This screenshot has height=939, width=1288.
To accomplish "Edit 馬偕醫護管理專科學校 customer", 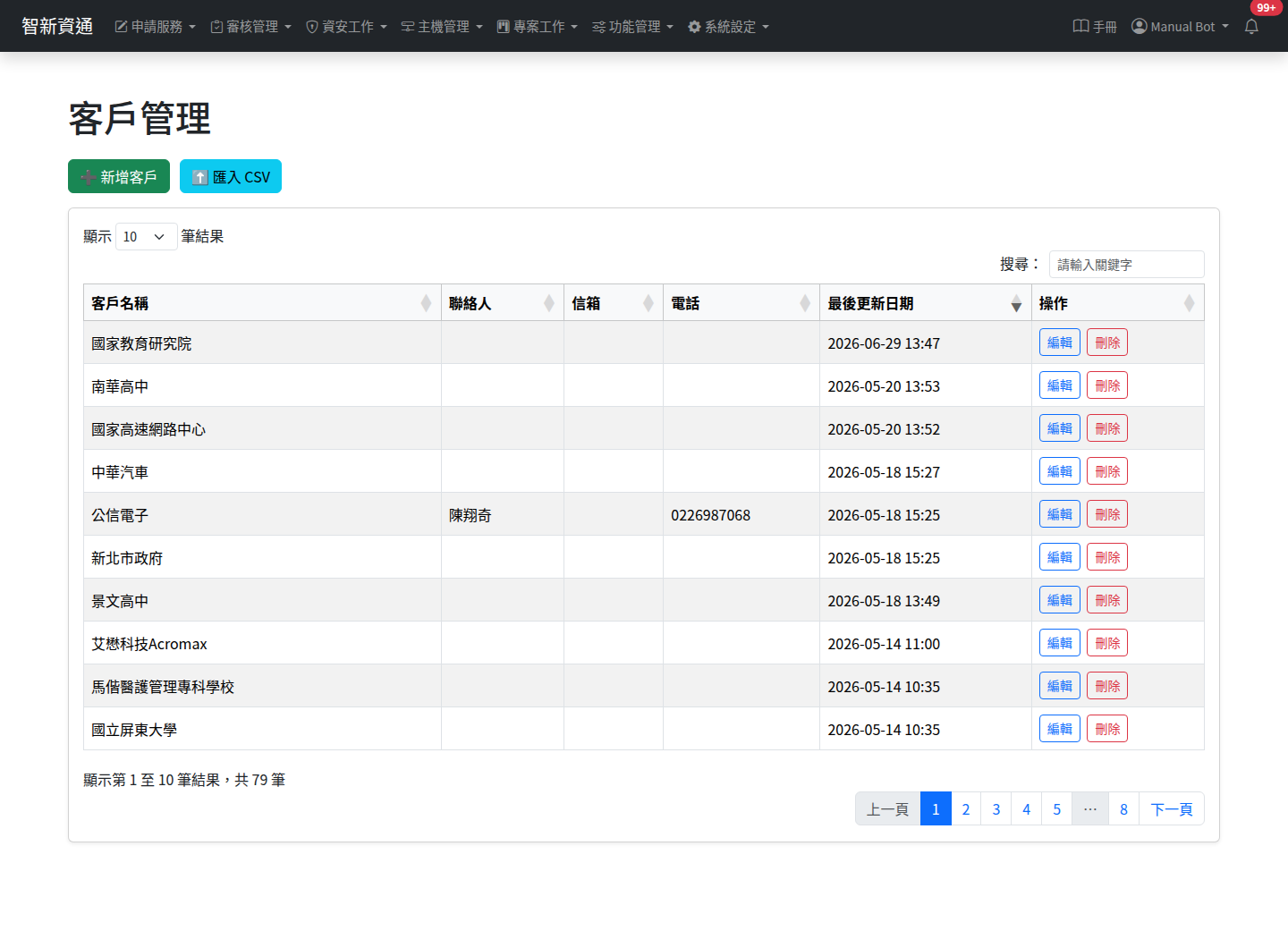I will (x=1060, y=686).
